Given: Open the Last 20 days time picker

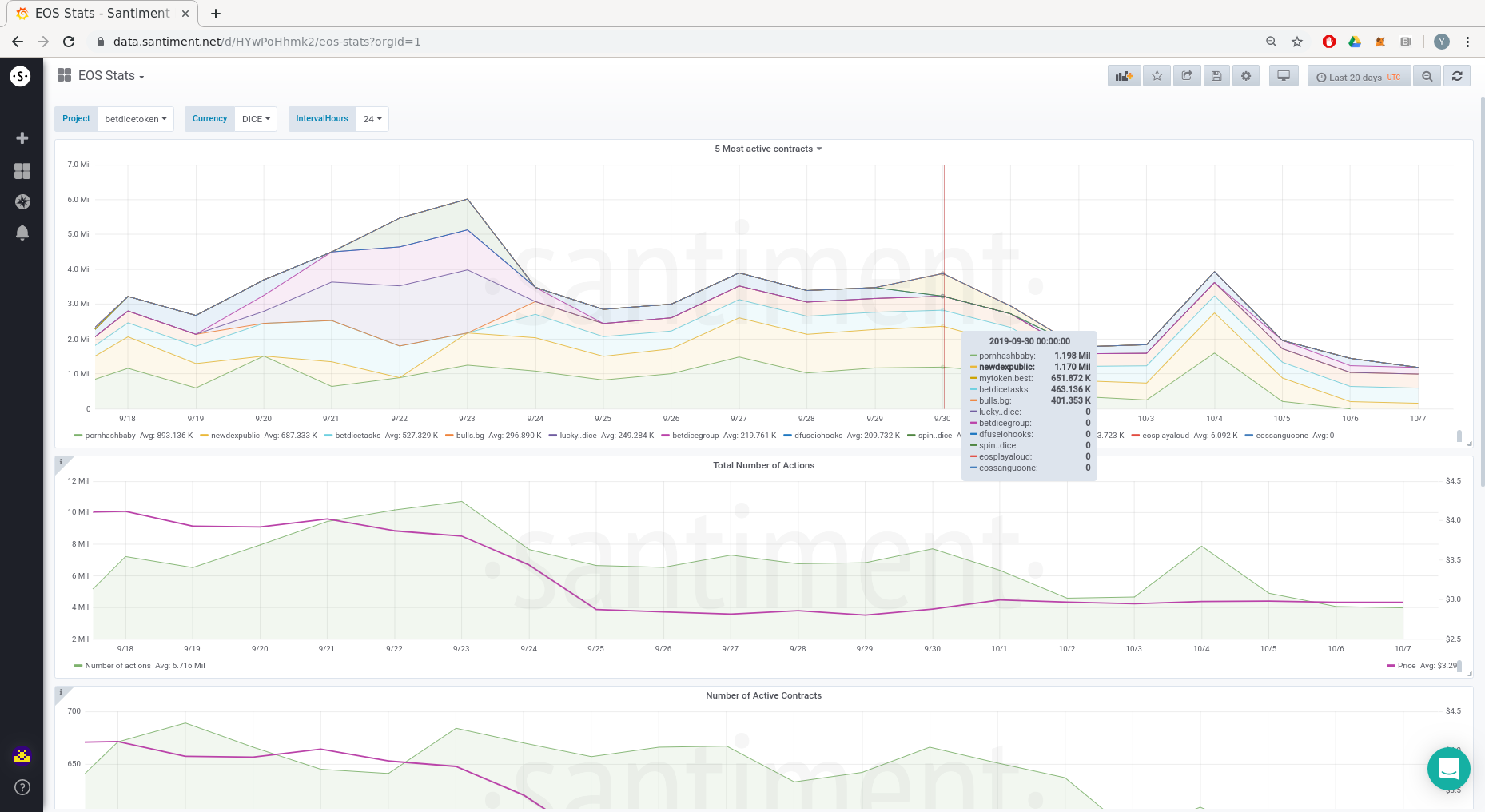Looking at the screenshot, I should pyautogui.click(x=1359, y=76).
